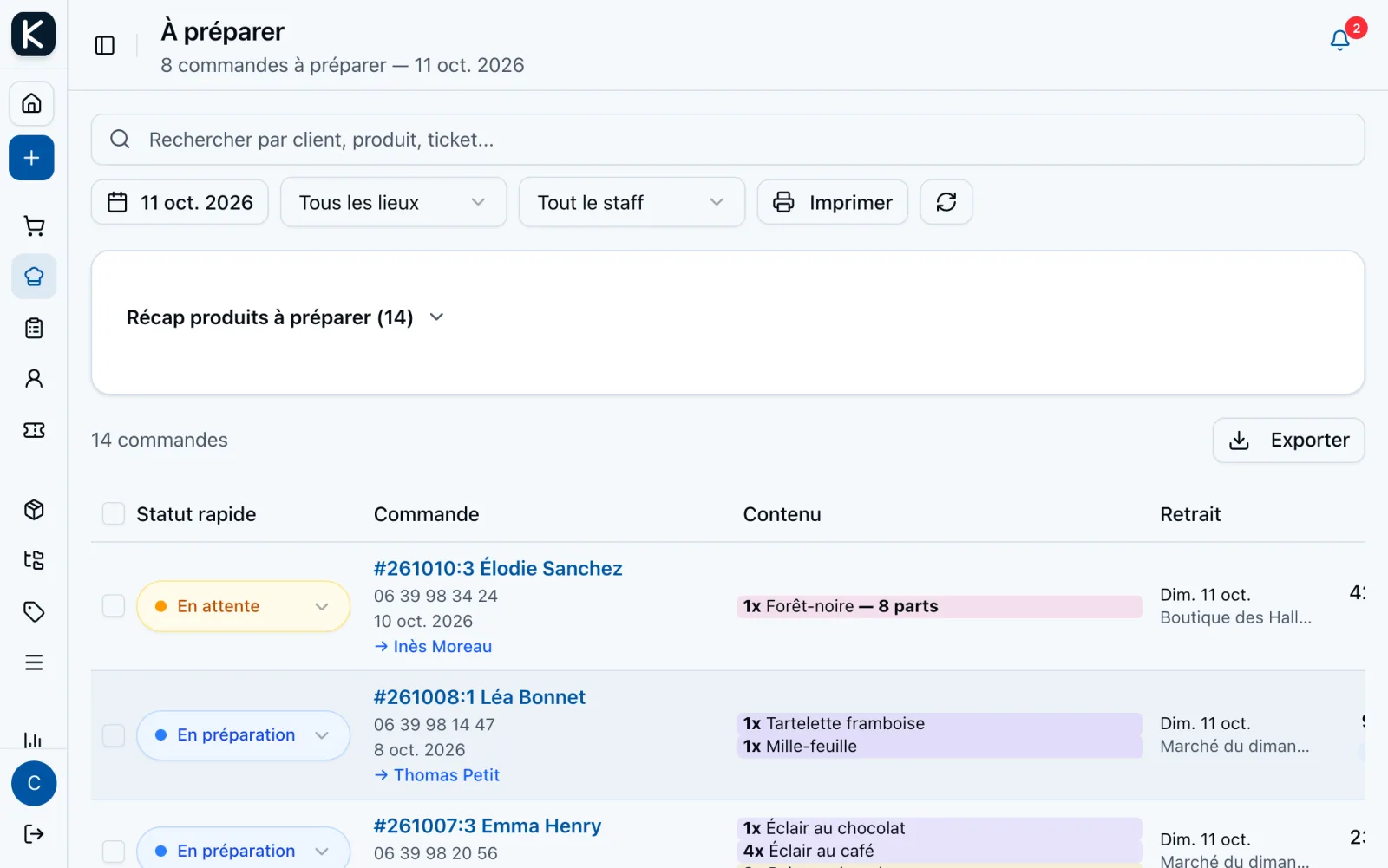Select checkbox for Élodie Sanchez order
Image resolution: width=1388 pixels, height=868 pixels.
(x=114, y=606)
